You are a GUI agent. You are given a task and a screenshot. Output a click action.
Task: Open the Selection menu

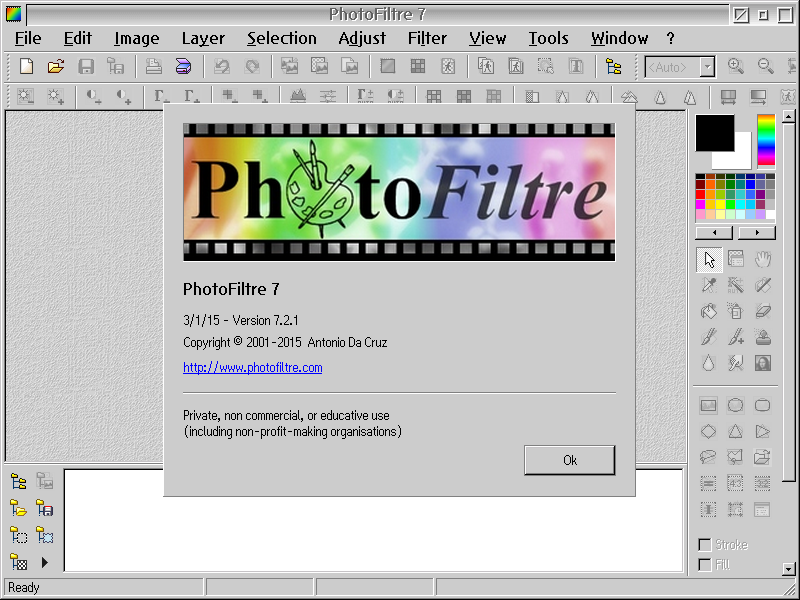[x=282, y=38]
